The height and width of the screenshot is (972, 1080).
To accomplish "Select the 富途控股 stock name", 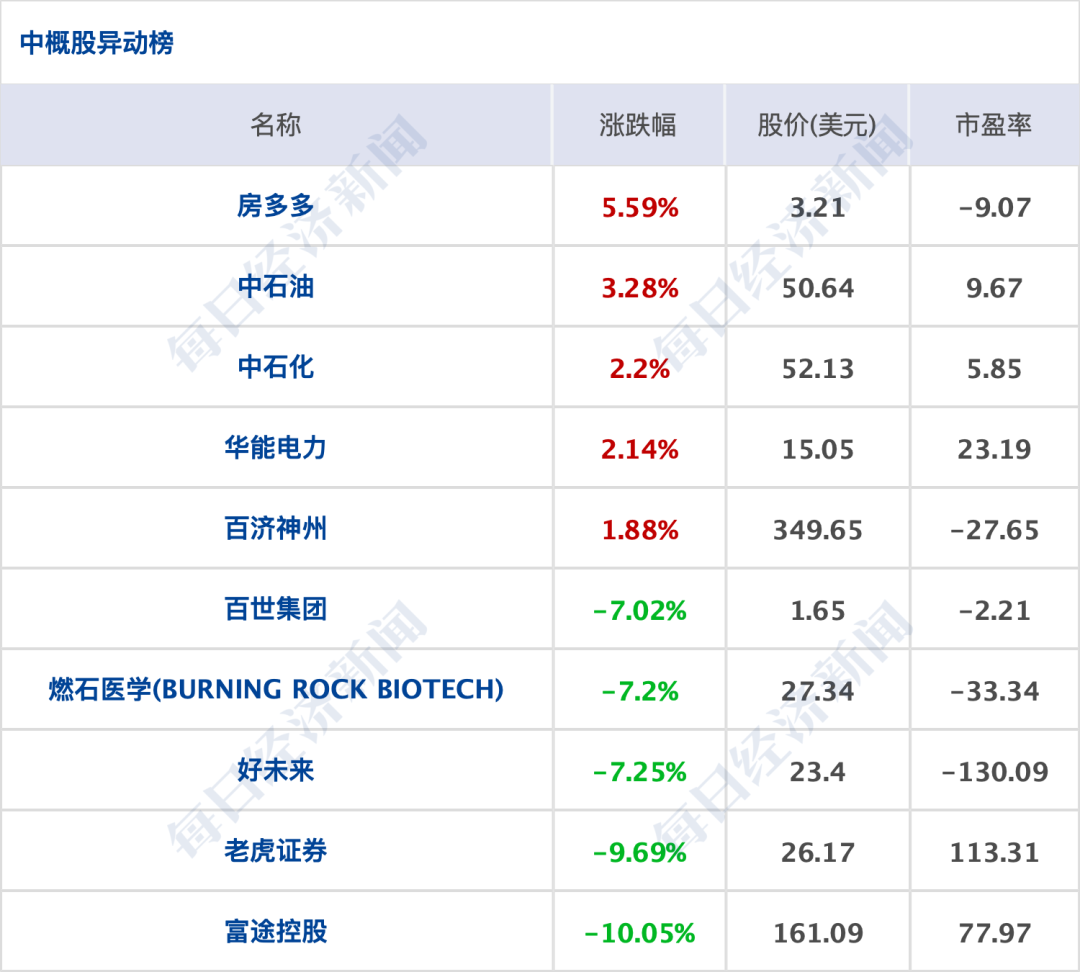I will (276, 932).
